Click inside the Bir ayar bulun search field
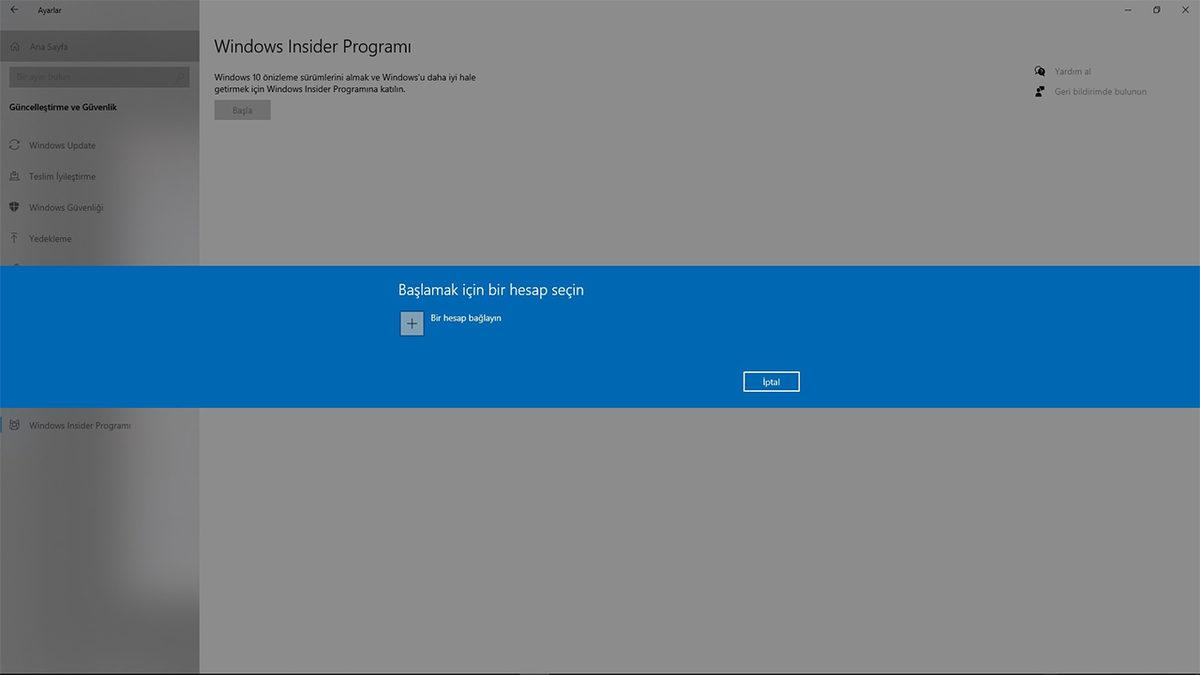Viewport: 1200px width, 675px height. tap(90, 76)
